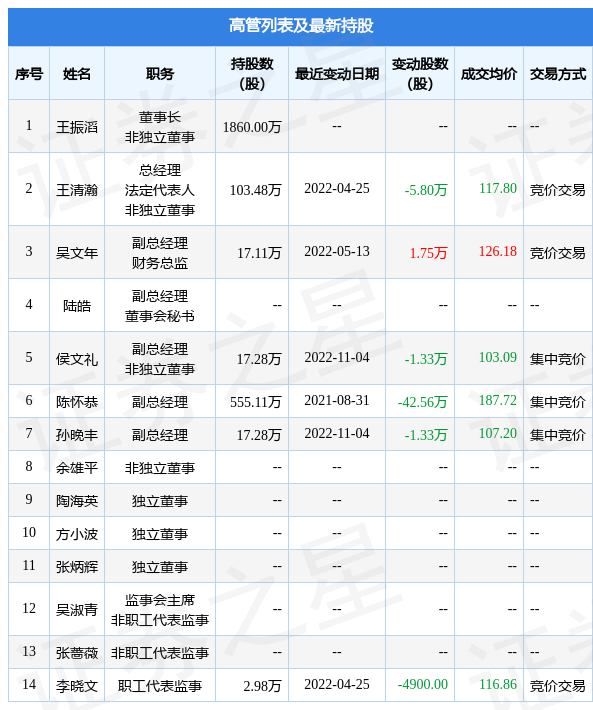Click the 2021-08-31 change date
The image size is (593, 710).
[337, 400]
